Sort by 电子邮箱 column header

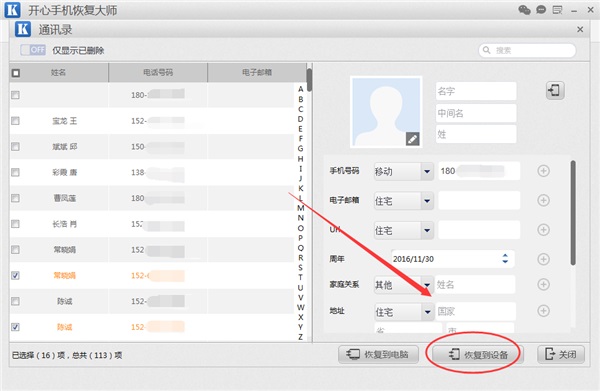[x=257, y=73]
